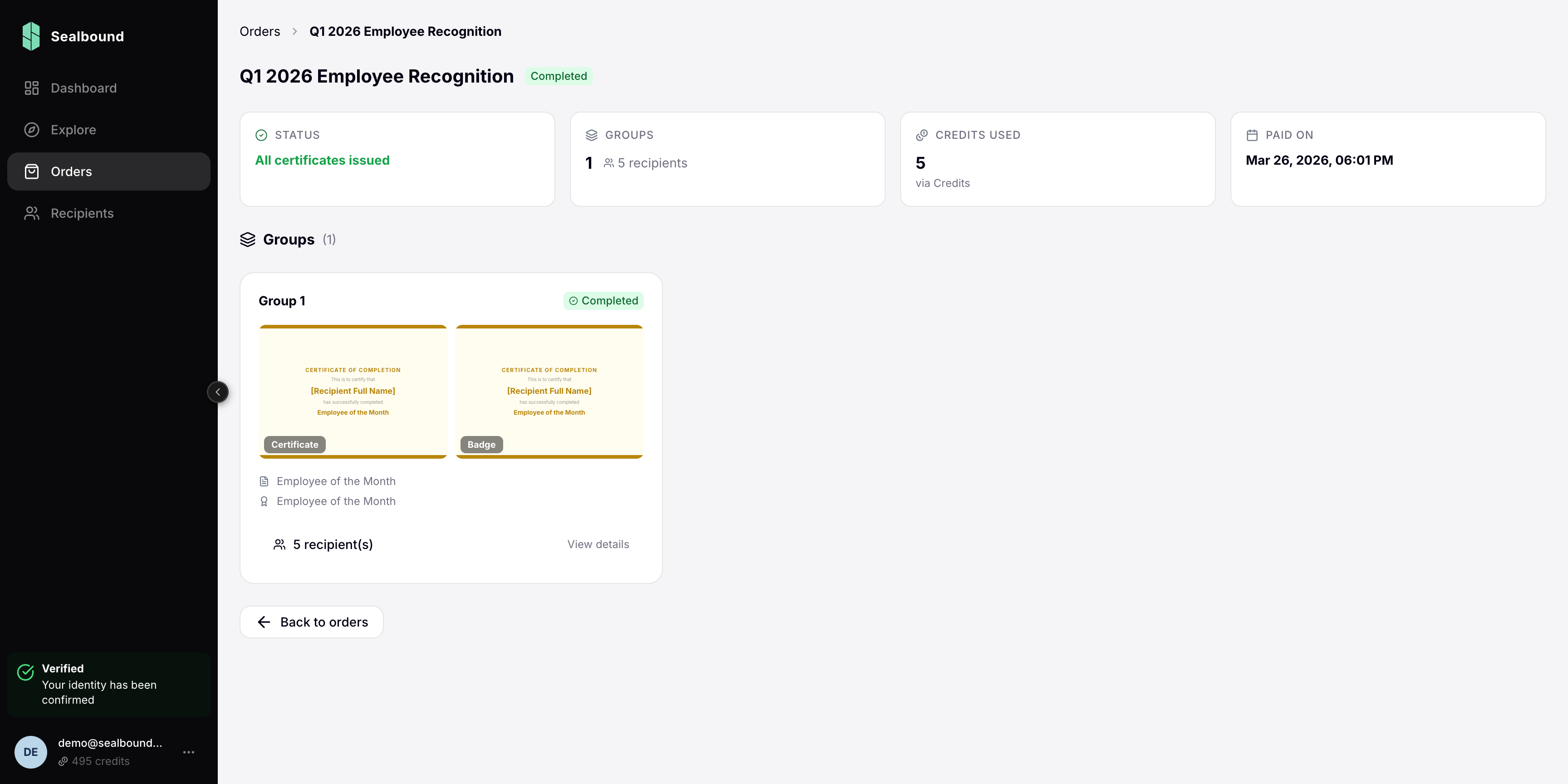Click the Orders breadcrumb link
Screen dimensions: 1568x784
point(260,32)
